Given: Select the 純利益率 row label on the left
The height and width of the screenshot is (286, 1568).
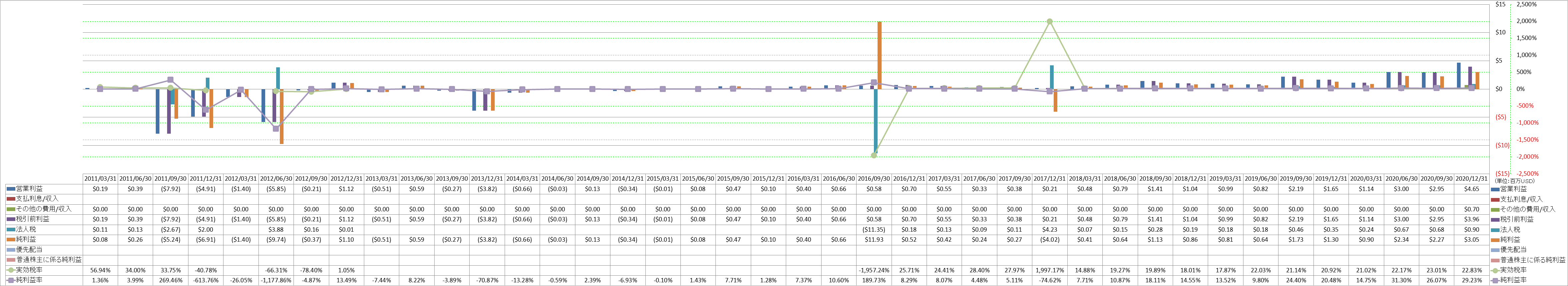Looking at the screenshot, I should point(29,281).
